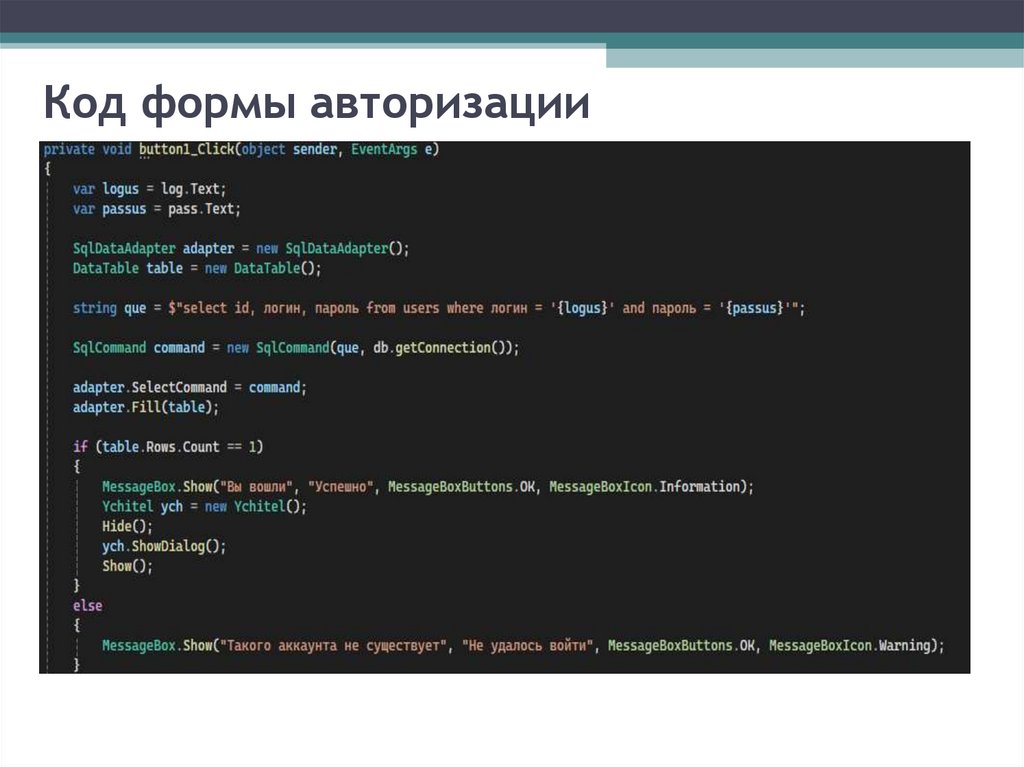
Task: Click the slide title "Код формы авторизации"
Action: 316,104
